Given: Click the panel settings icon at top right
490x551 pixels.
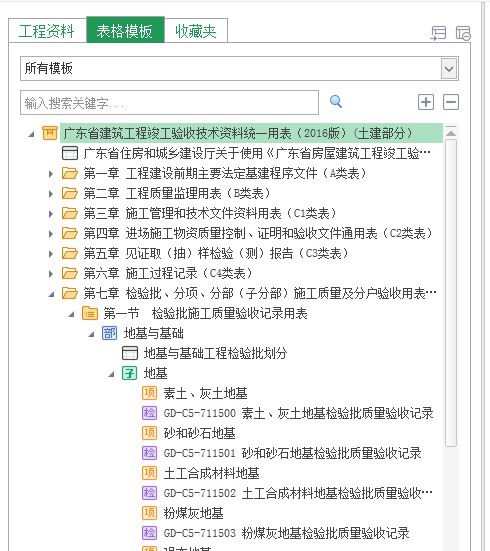Looking at the screenshot, I should click(x=463, y=33).
